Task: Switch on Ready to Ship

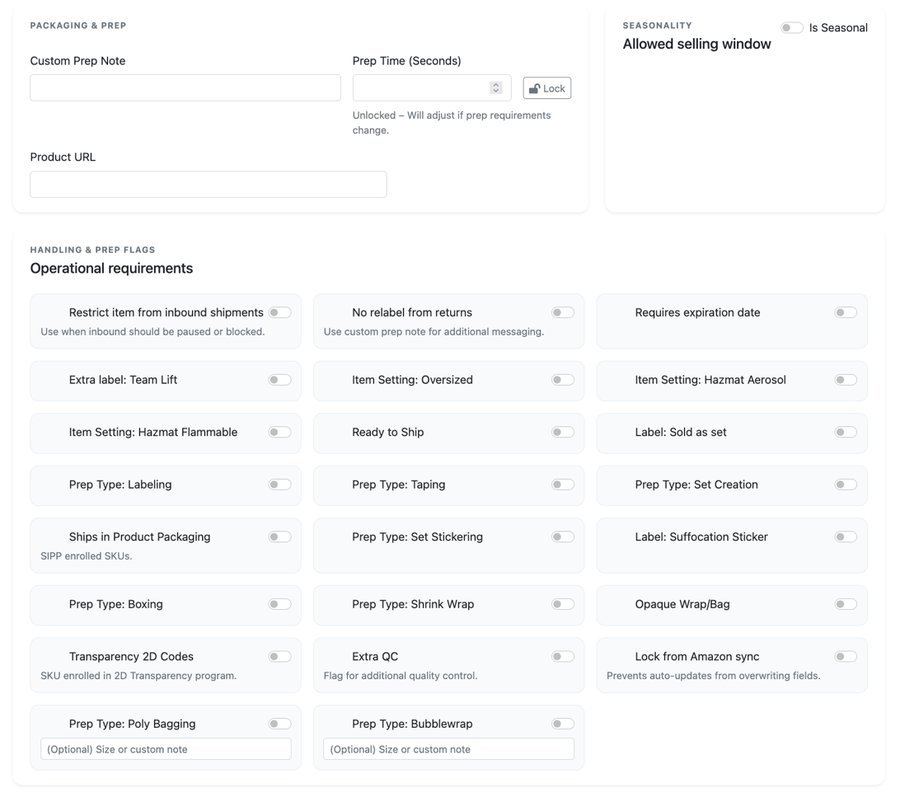Action: (x=563, y=433)
